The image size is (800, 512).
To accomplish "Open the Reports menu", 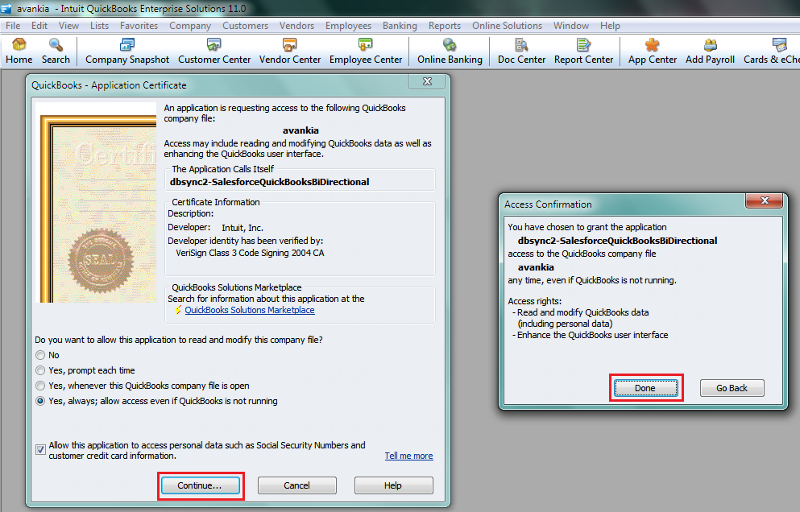I will click(444, 25).
